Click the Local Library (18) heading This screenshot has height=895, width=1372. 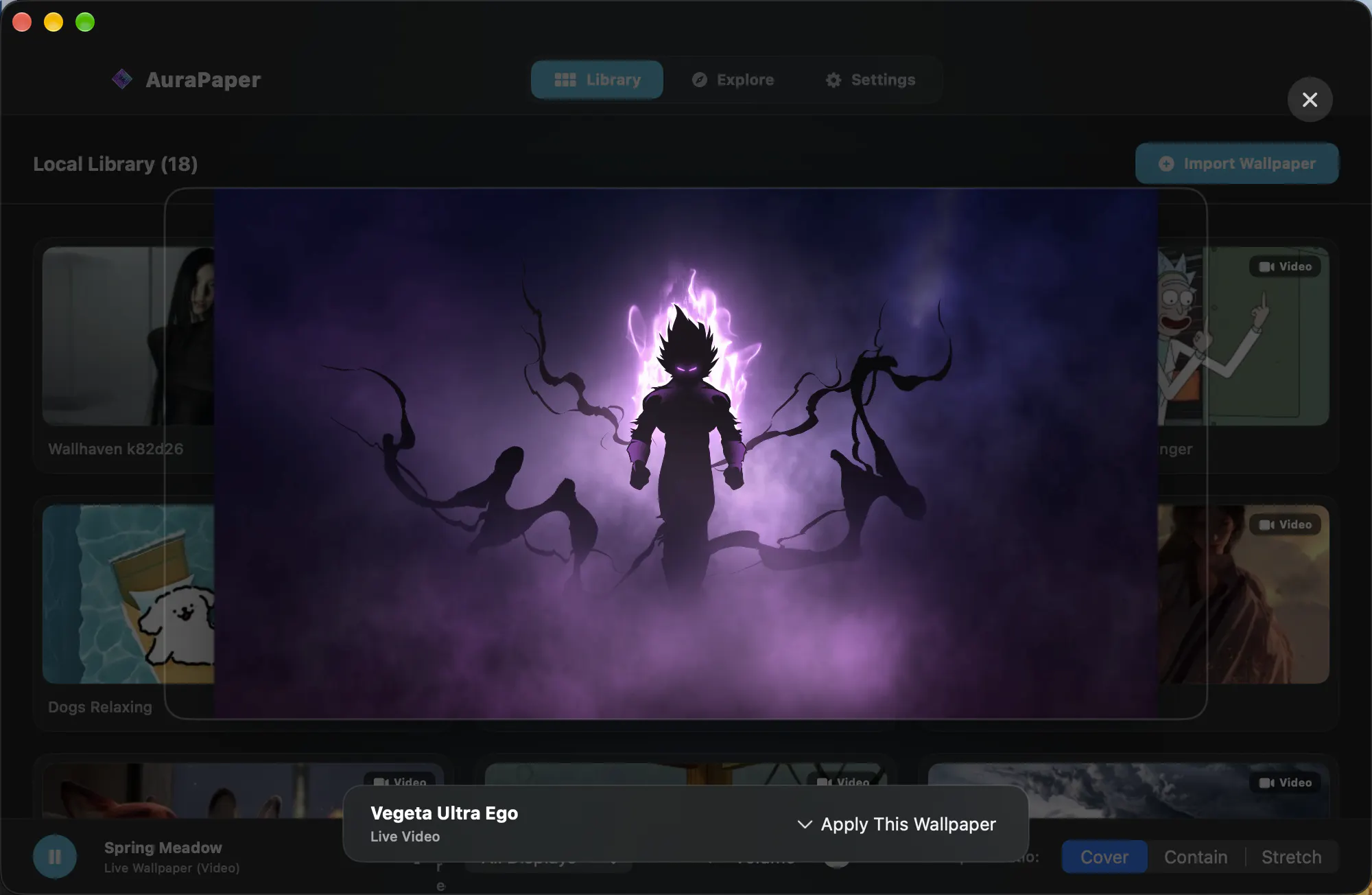(115, 164)
